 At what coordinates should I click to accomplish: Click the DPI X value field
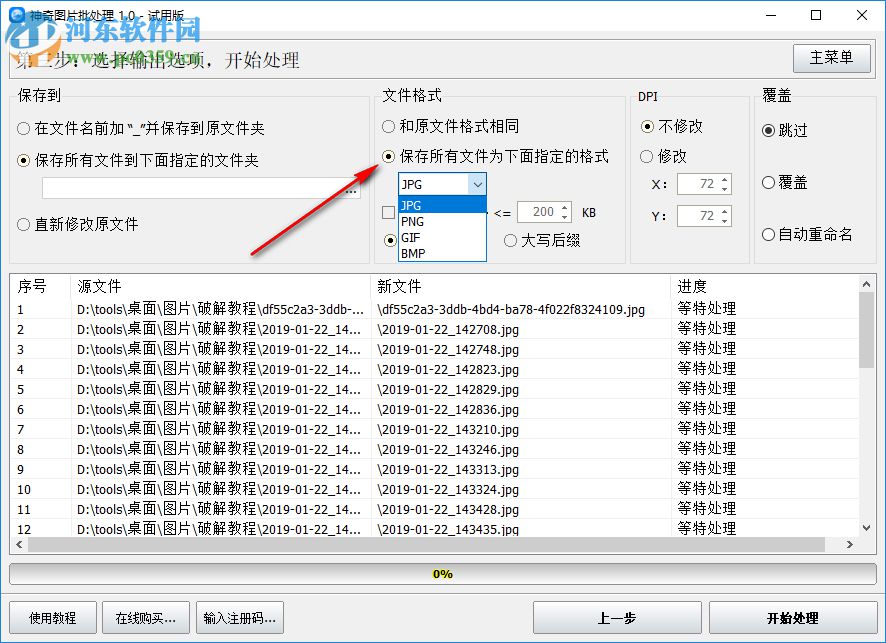[698, 184]
